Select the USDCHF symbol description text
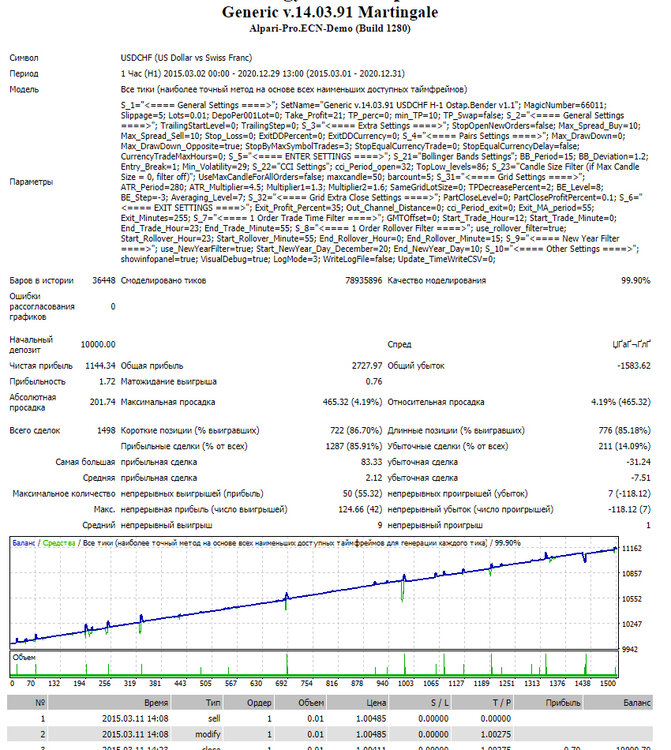The image size is (671, 750). (186, 58)
